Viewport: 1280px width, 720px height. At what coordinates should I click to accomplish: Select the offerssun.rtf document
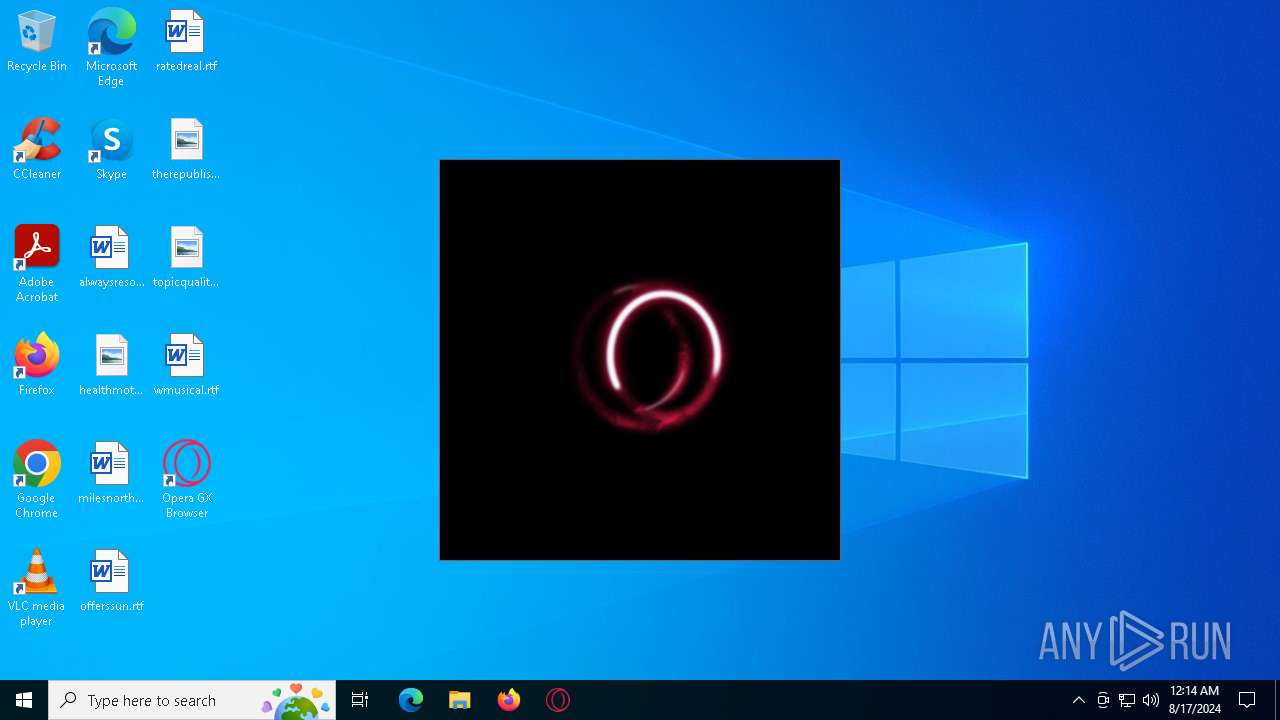pyautogui.click(x=111, y=582)
